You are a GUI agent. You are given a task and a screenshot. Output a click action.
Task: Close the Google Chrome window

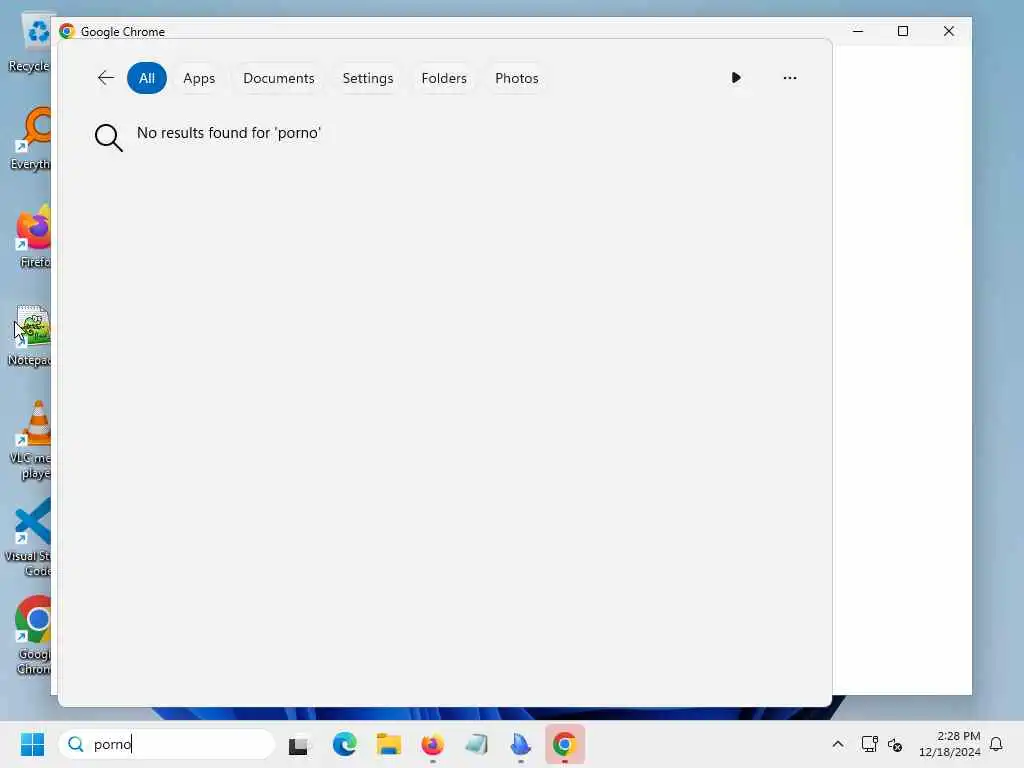(x=949, y=31)
